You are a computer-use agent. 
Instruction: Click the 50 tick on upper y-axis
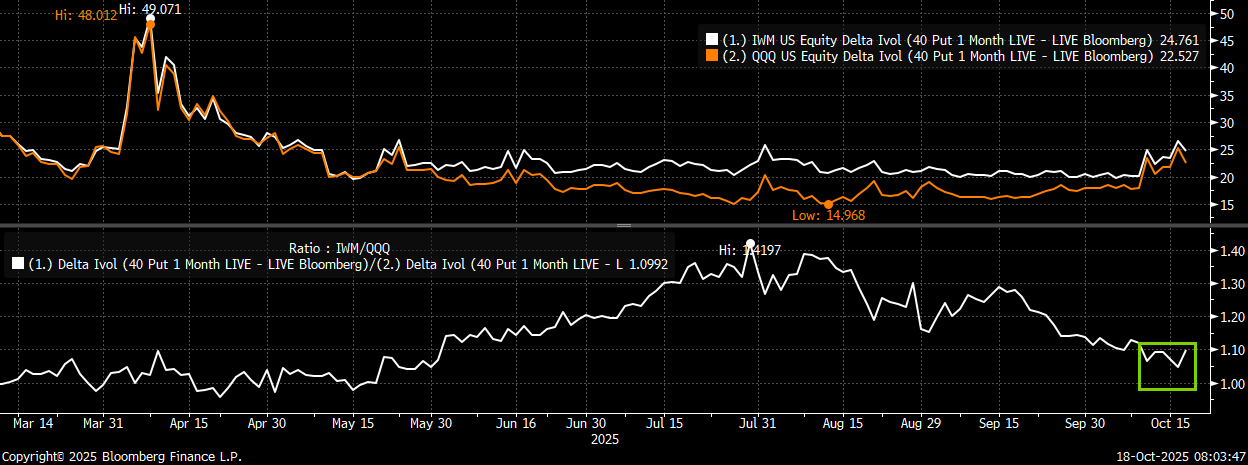coord(1224,14)
